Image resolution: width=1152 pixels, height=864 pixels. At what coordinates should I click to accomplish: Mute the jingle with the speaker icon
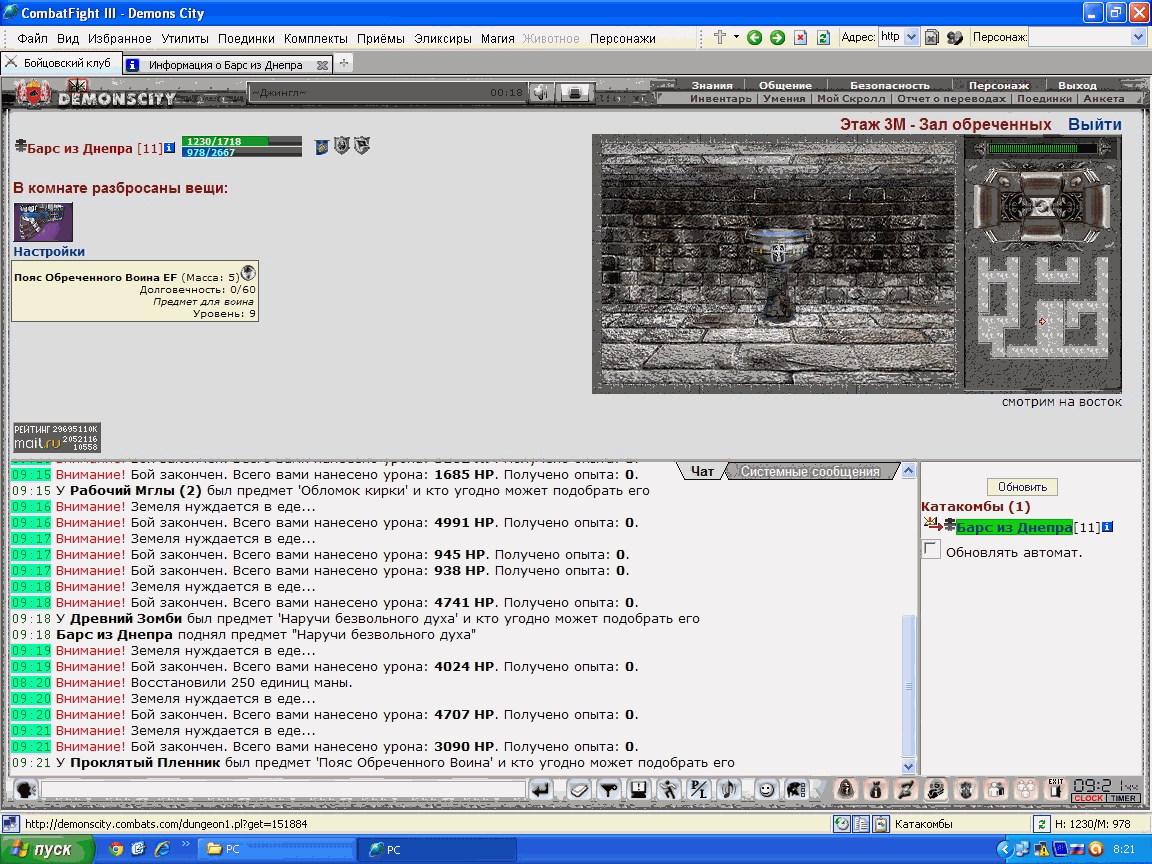[542, 93]
